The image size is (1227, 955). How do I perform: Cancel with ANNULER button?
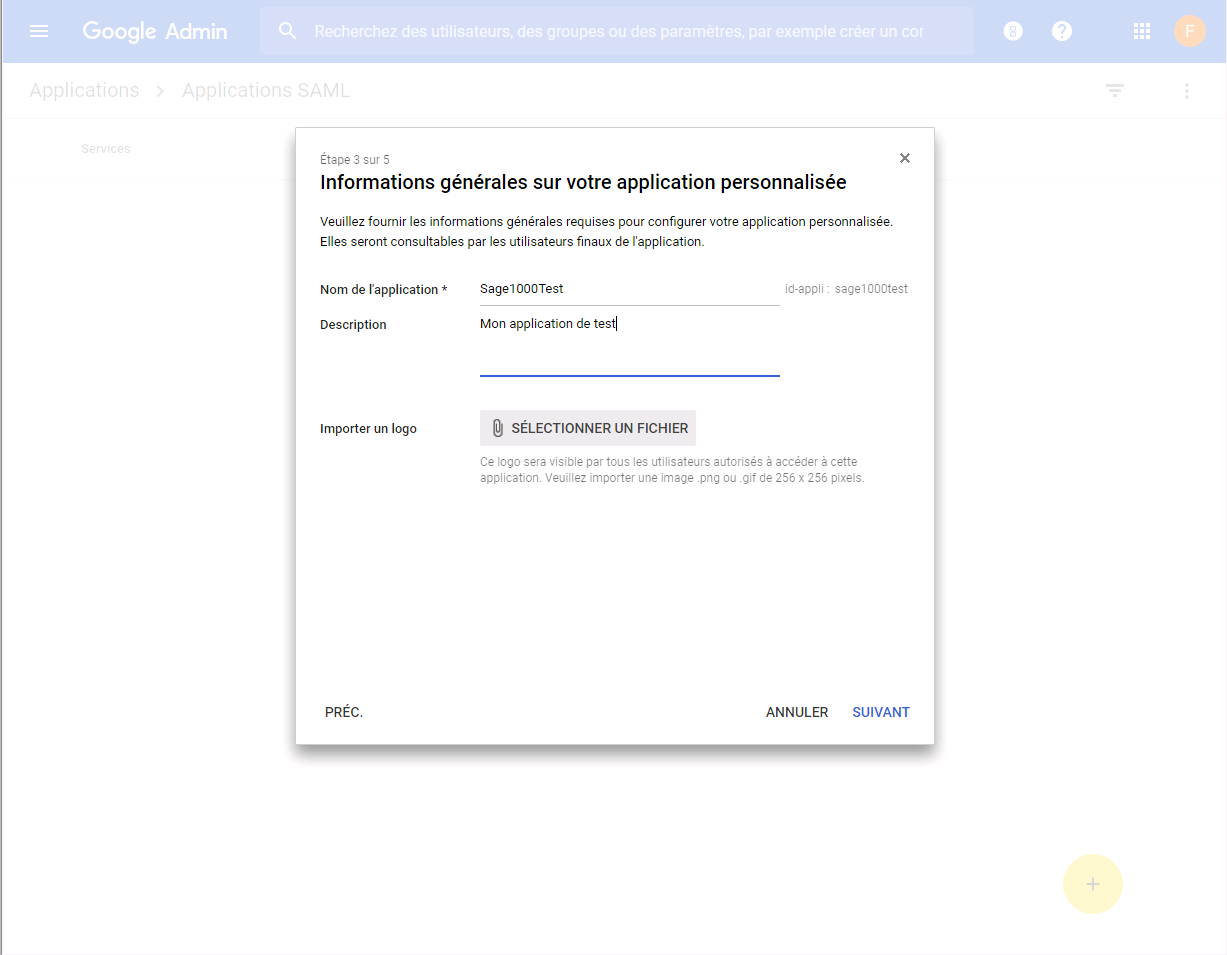tap(797, 712)
